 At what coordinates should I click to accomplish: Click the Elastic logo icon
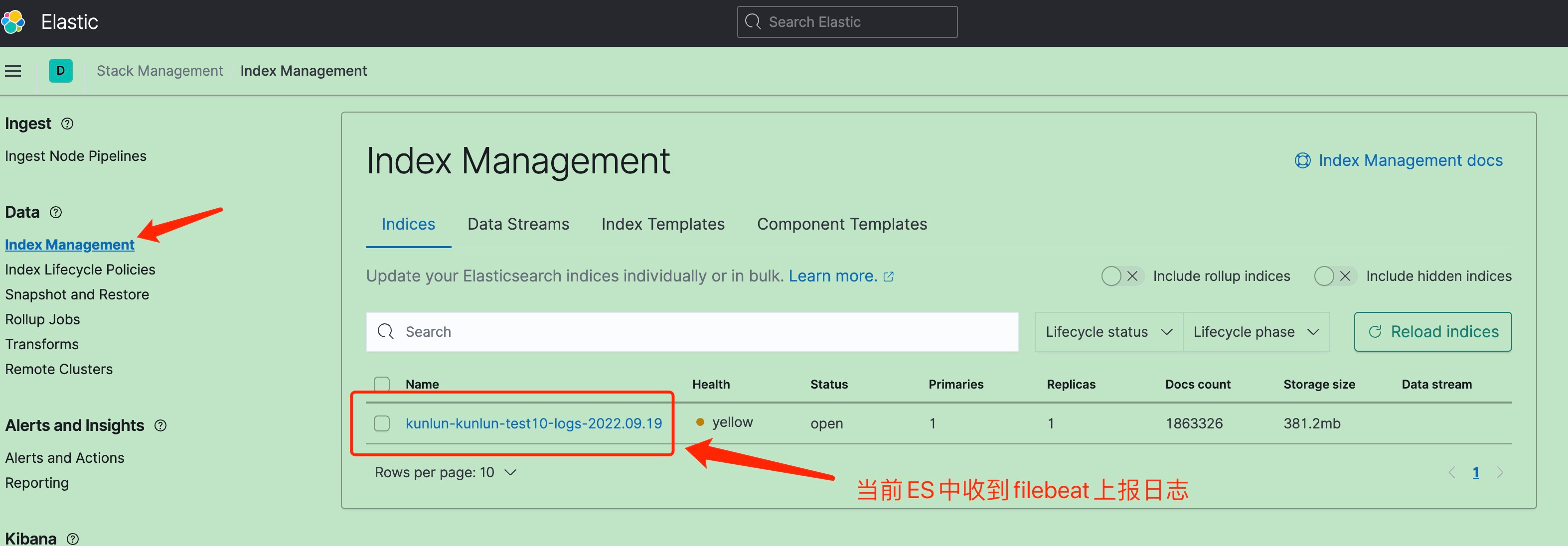tap(13, 22)
